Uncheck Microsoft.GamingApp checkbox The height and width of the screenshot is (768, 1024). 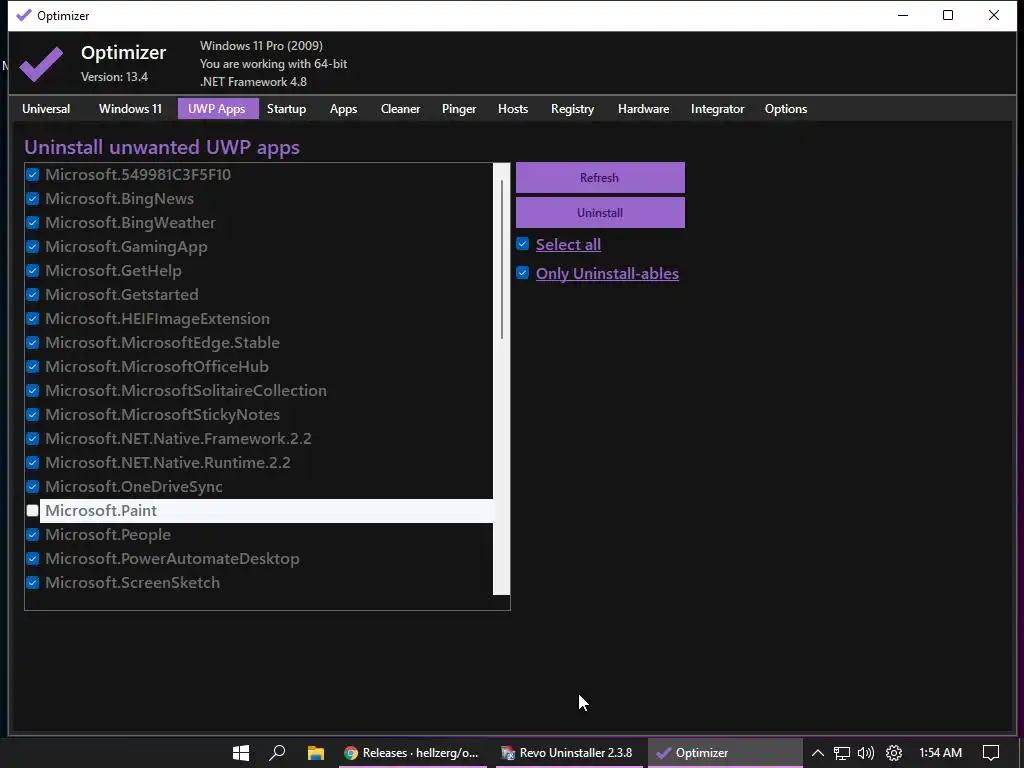32,247
